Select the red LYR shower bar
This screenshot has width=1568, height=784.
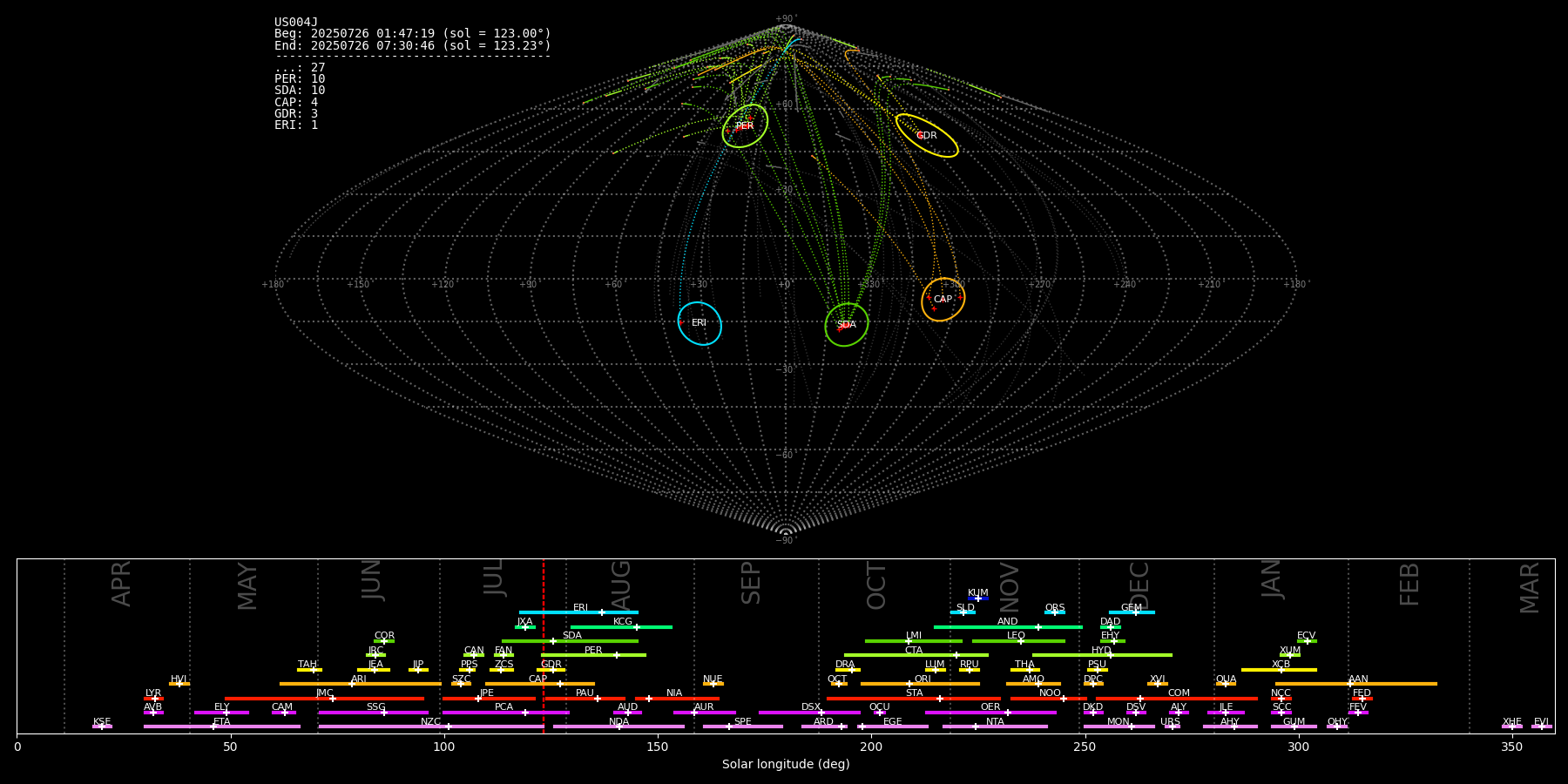coord(153,698)
